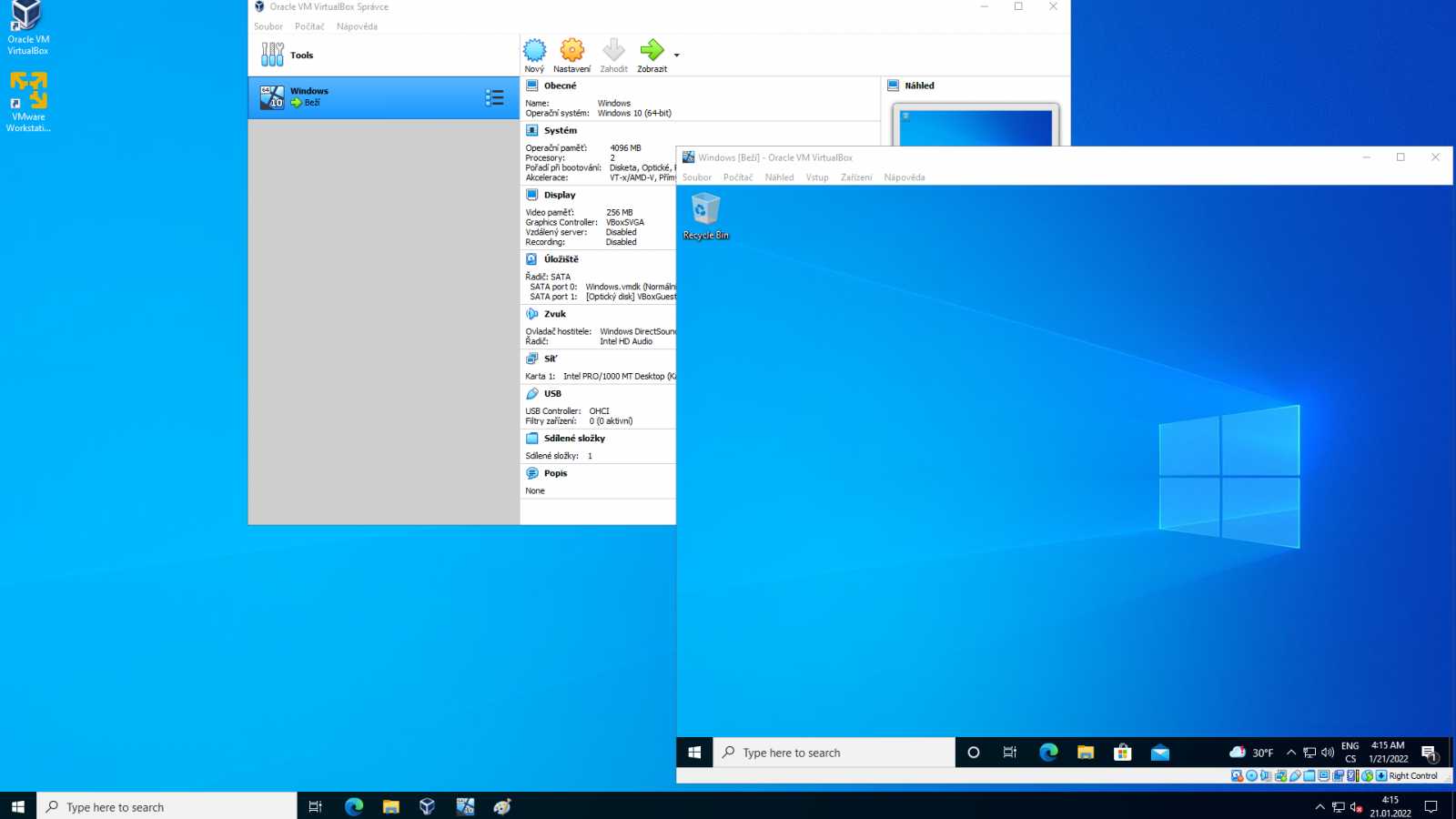The width and height of the screenshot is (1456, 819).
Task: Click the display icon in VM status bar
Action: click(1323, 776)
